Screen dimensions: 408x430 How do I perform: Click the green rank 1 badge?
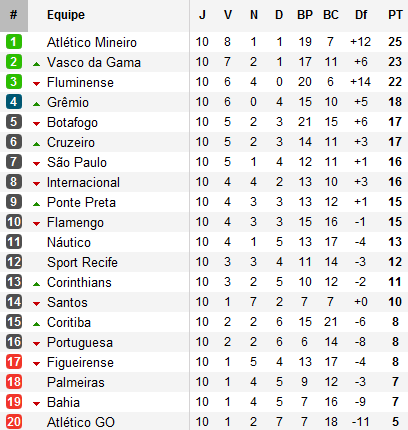click(14, 42)
